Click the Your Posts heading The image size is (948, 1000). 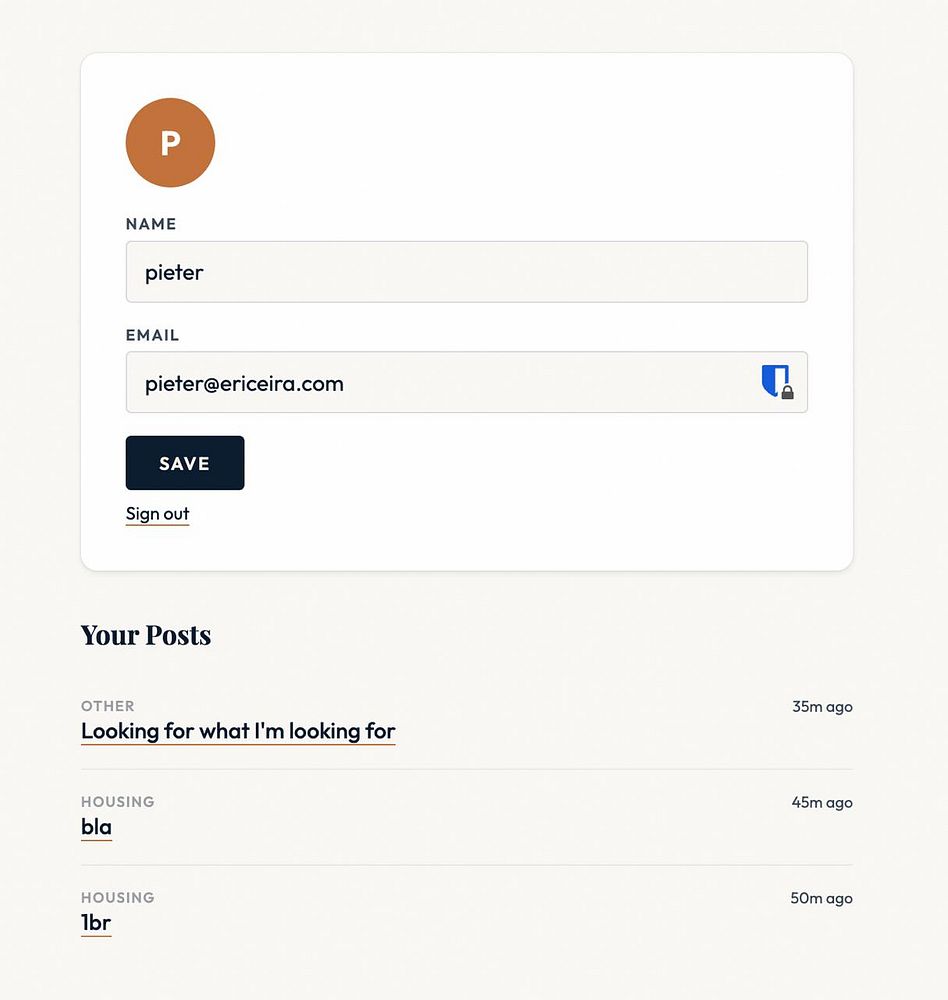click(146, 635)
